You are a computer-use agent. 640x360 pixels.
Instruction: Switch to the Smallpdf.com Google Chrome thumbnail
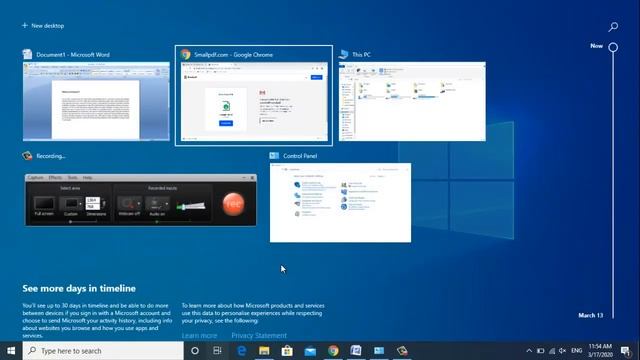[x=254, y=102]
